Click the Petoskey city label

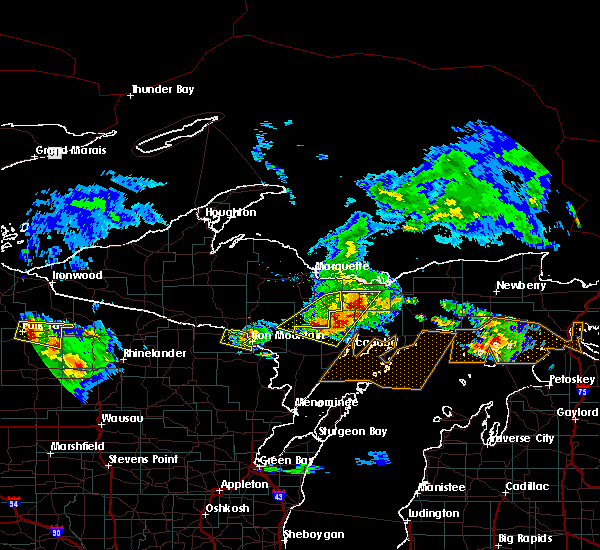tap(572, 379)
